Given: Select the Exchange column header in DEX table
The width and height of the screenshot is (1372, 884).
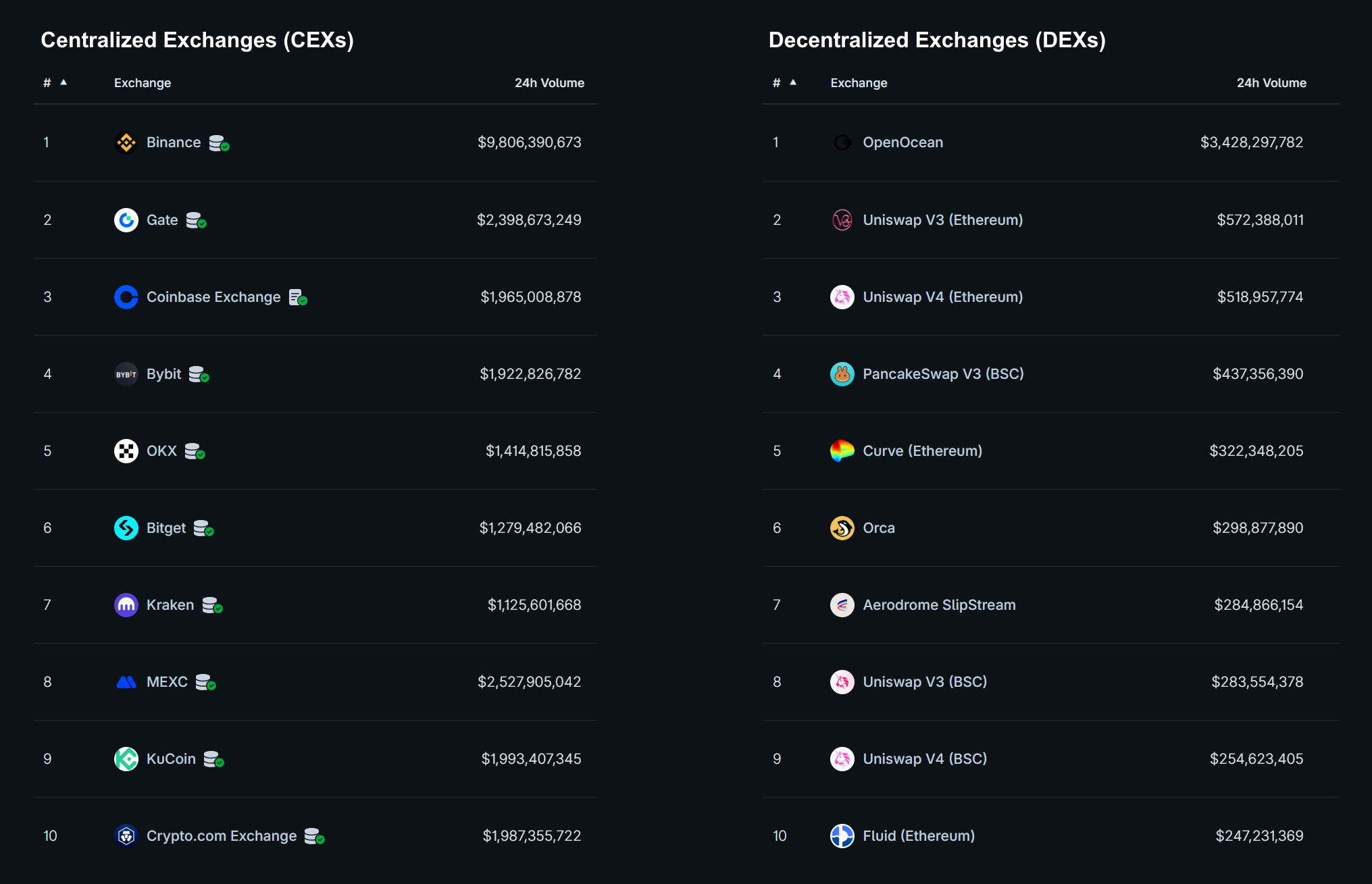Looking at the screenshot, I should pyautogui.click(x=858, y=82).
